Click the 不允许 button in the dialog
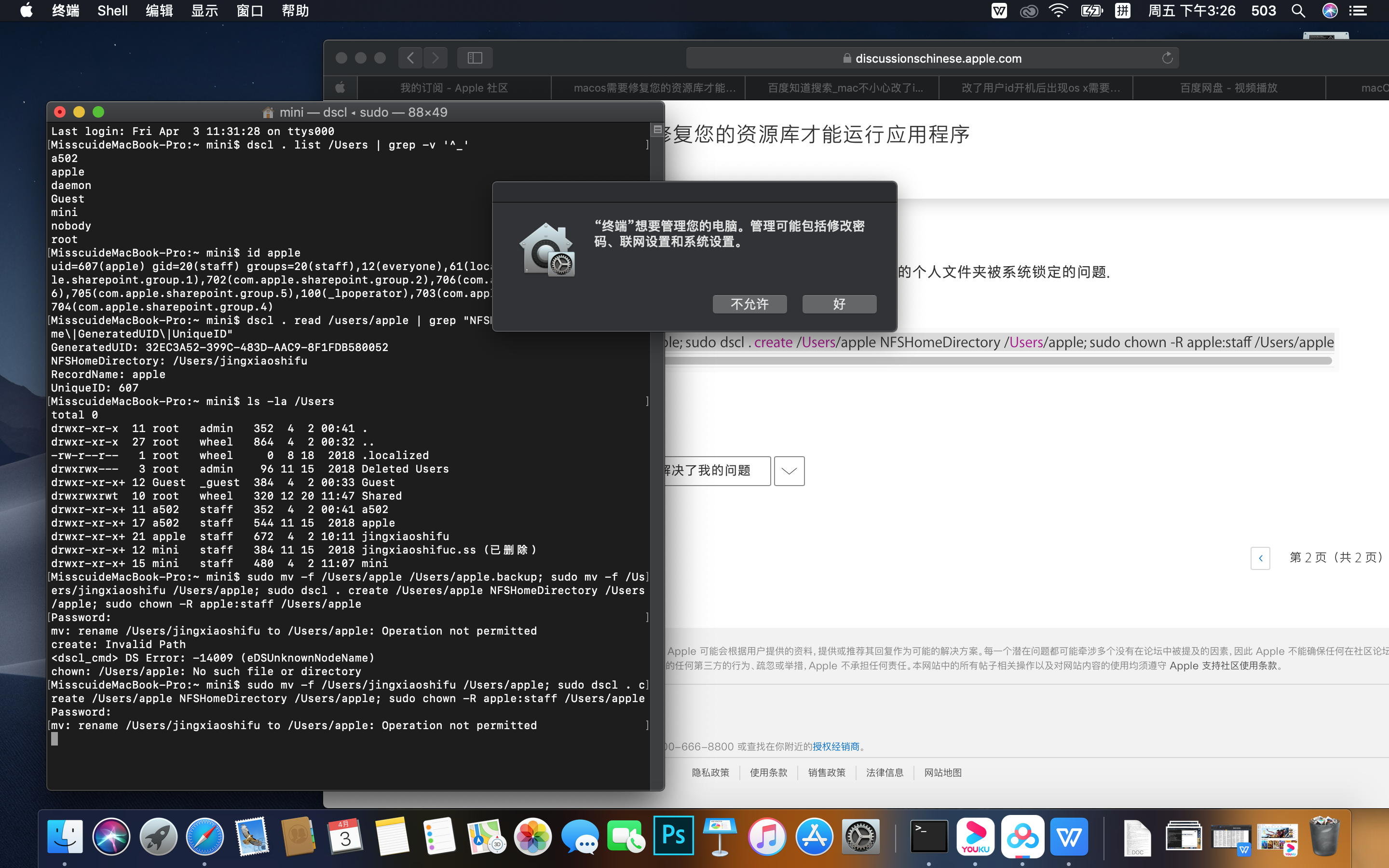This screenshot has height=868, width=1389. 749,304
